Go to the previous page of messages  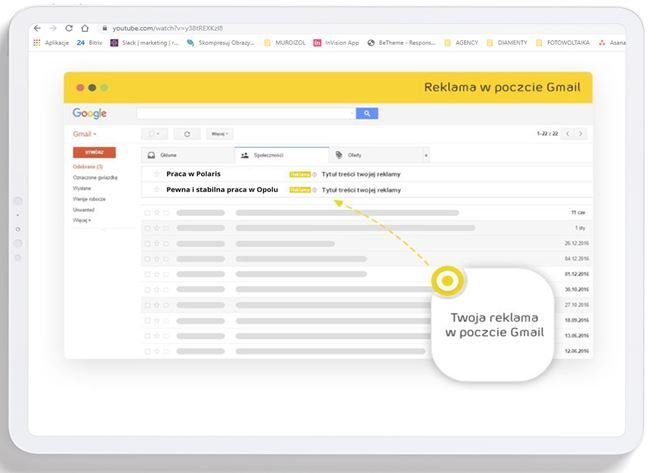pyautogui.click(x=568, y=134)
